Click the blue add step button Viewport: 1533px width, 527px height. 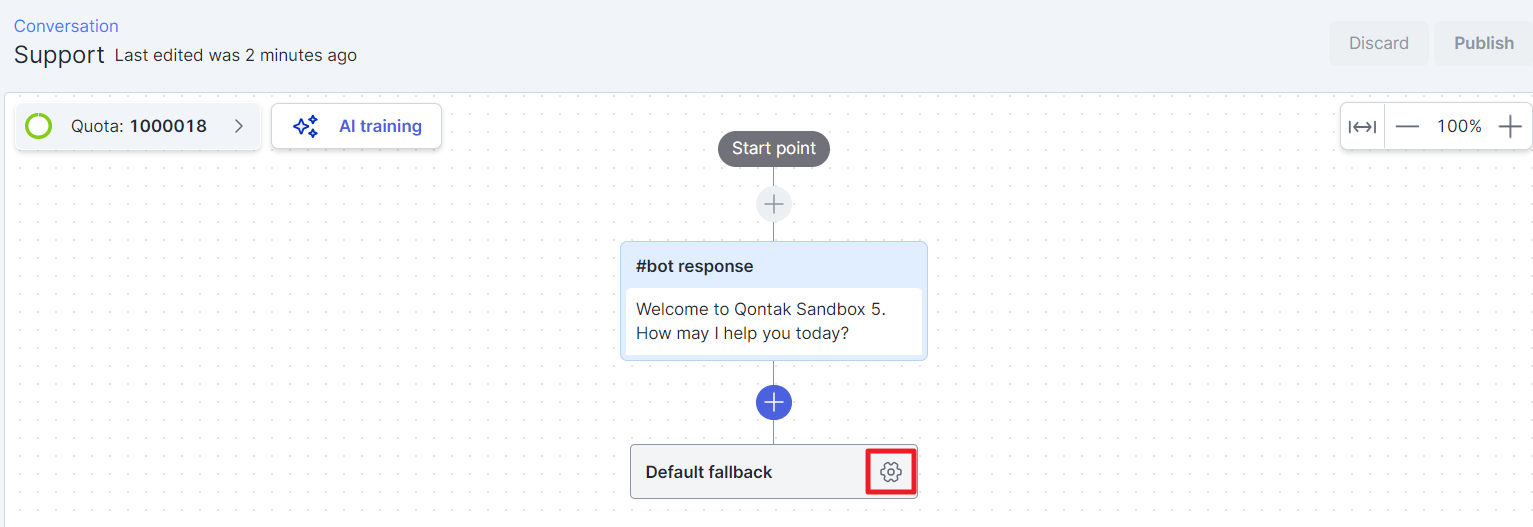coord(774,403)
